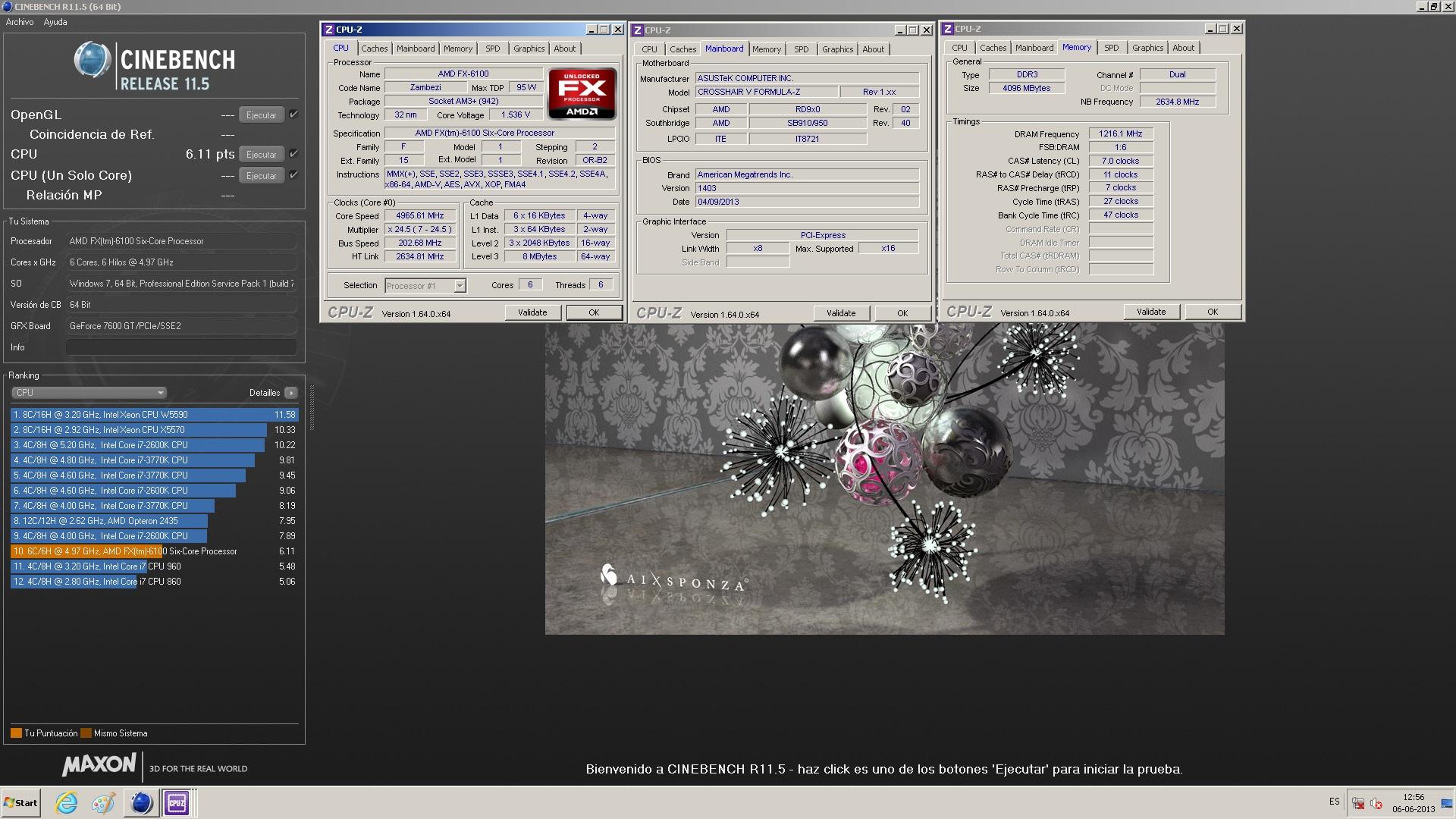This screenshot has width=1456, height=819.
Task: Select highlighted ranking row AMD FX-6100
Action: tap(154, 551)
